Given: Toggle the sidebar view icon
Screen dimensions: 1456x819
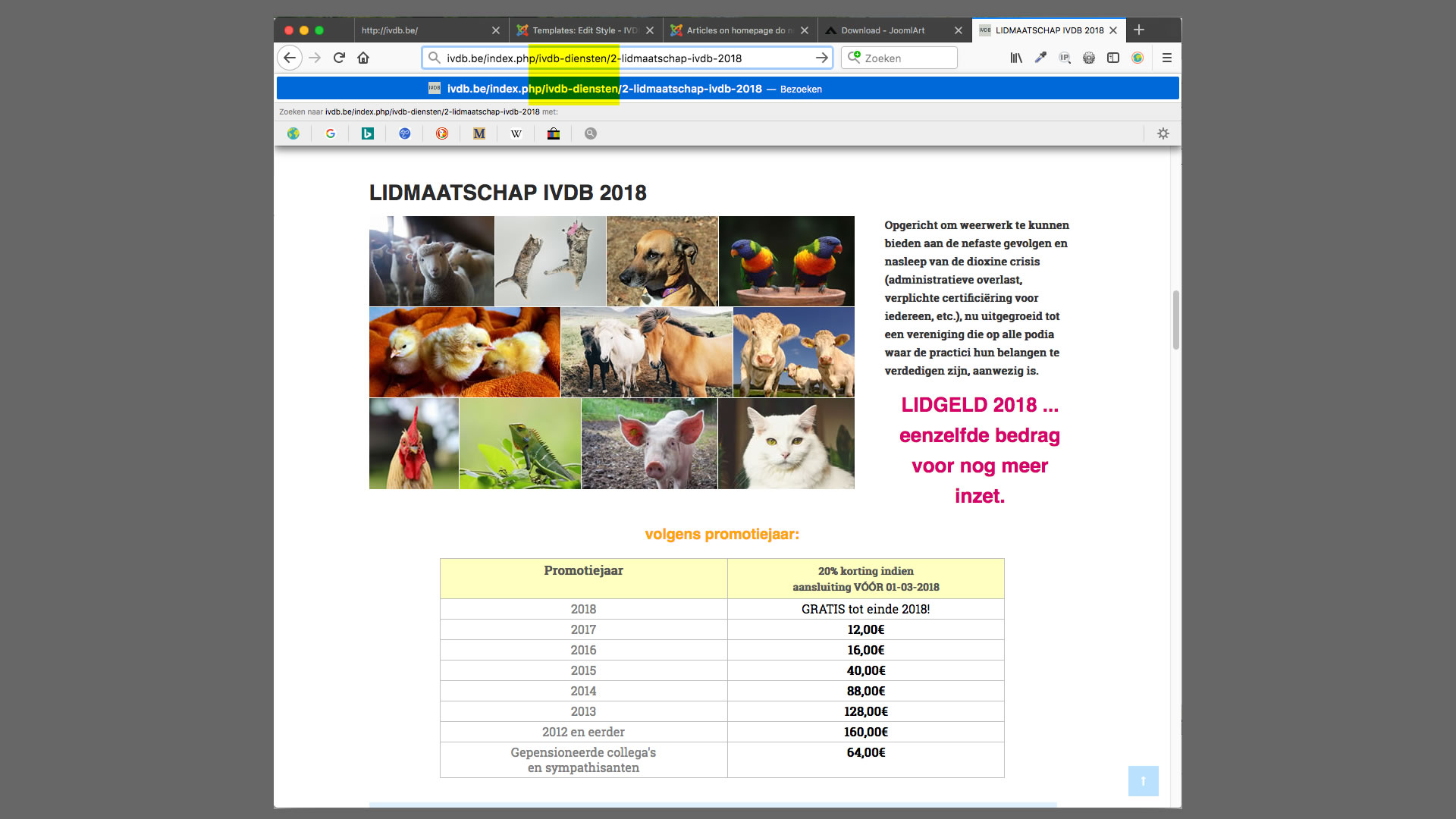Looking at the screenshot, I should tap(1113, 58).
